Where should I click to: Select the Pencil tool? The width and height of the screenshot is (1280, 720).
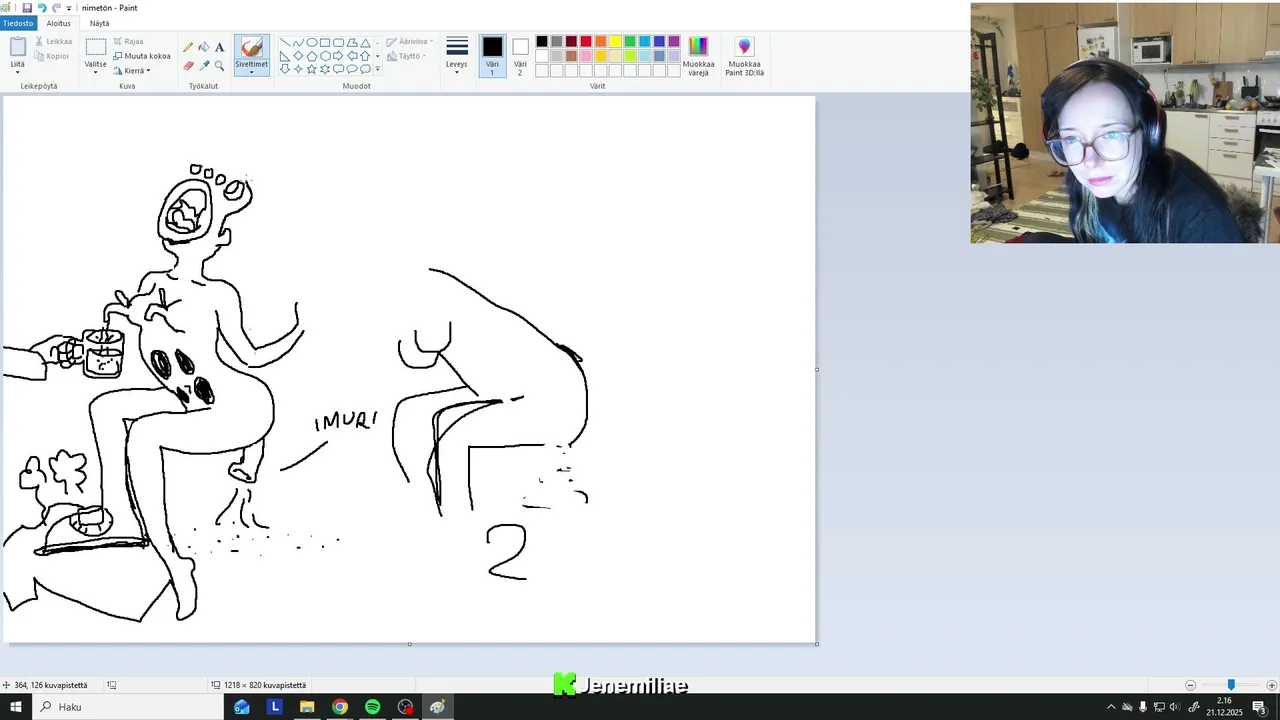coord(188,47)
